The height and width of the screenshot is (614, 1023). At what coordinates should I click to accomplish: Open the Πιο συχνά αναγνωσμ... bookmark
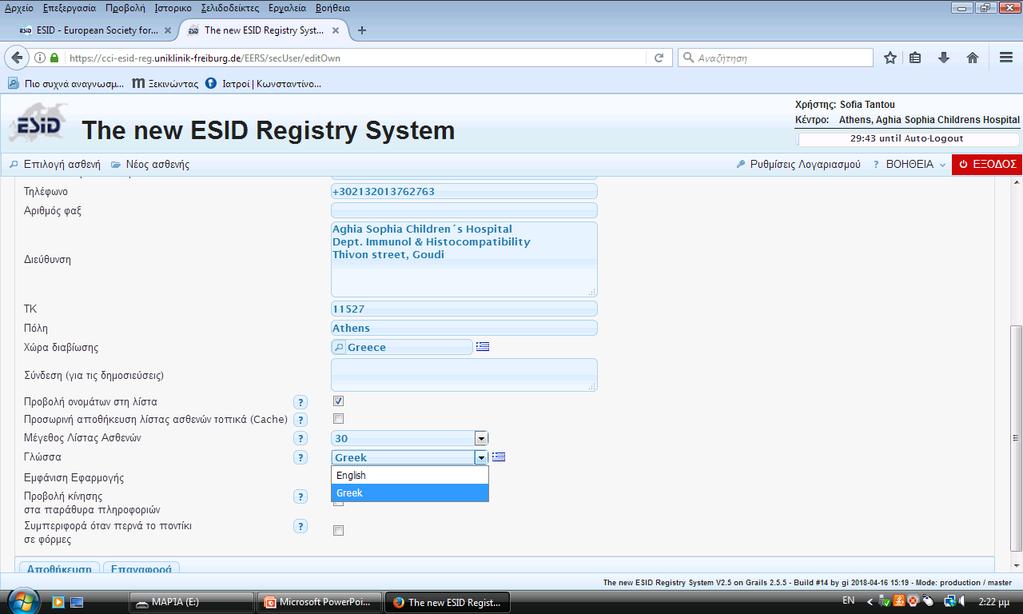point(65,84)
